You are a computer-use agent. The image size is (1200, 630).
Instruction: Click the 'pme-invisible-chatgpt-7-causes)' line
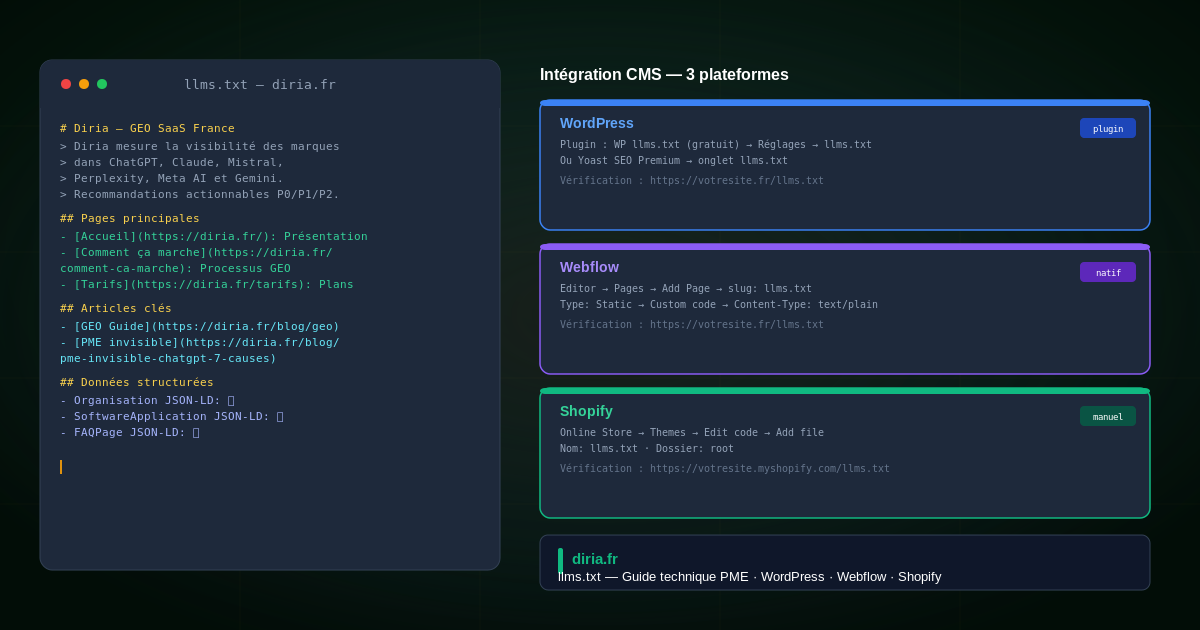[168, 358]
